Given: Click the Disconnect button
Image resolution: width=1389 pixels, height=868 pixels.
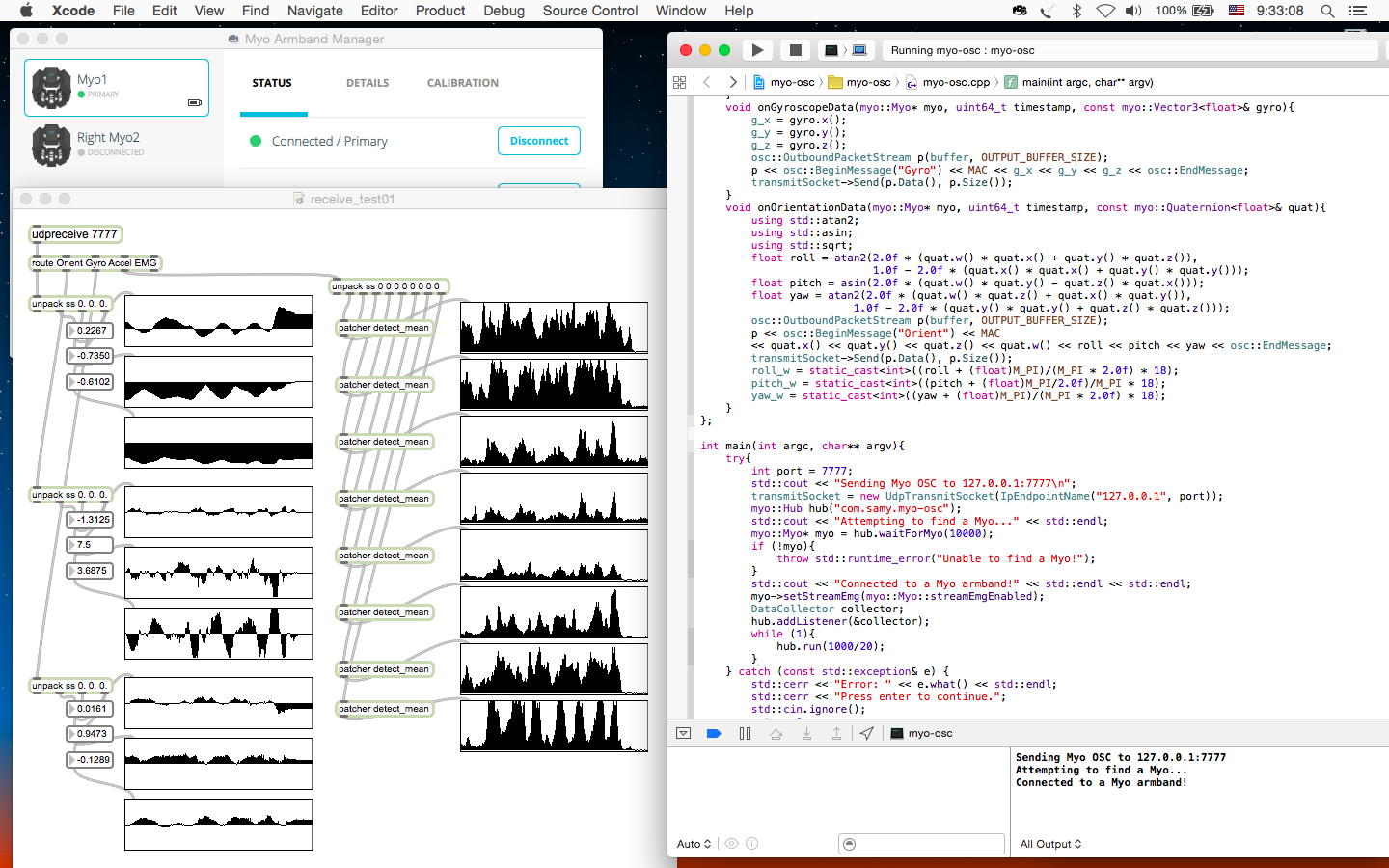Looking at the screenshot, I should click(x=538, y=141).
